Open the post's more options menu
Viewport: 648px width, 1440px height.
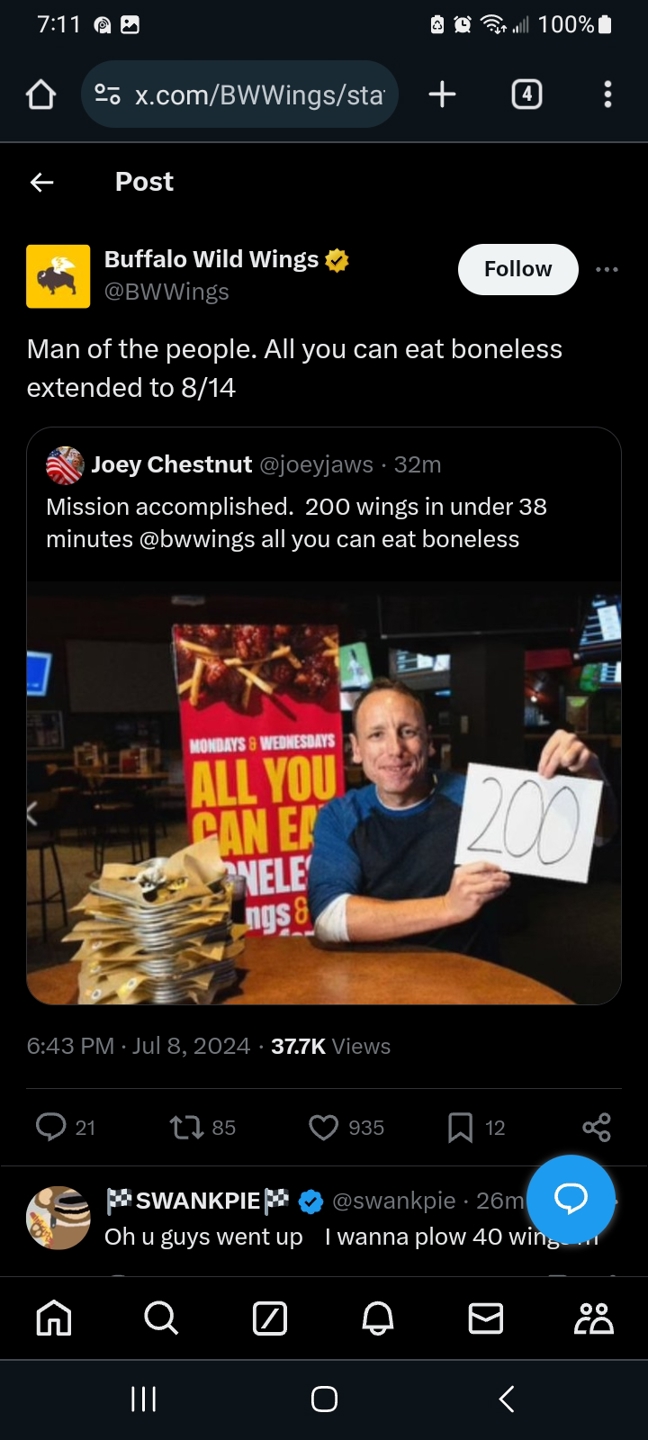[x=606, y=269]
